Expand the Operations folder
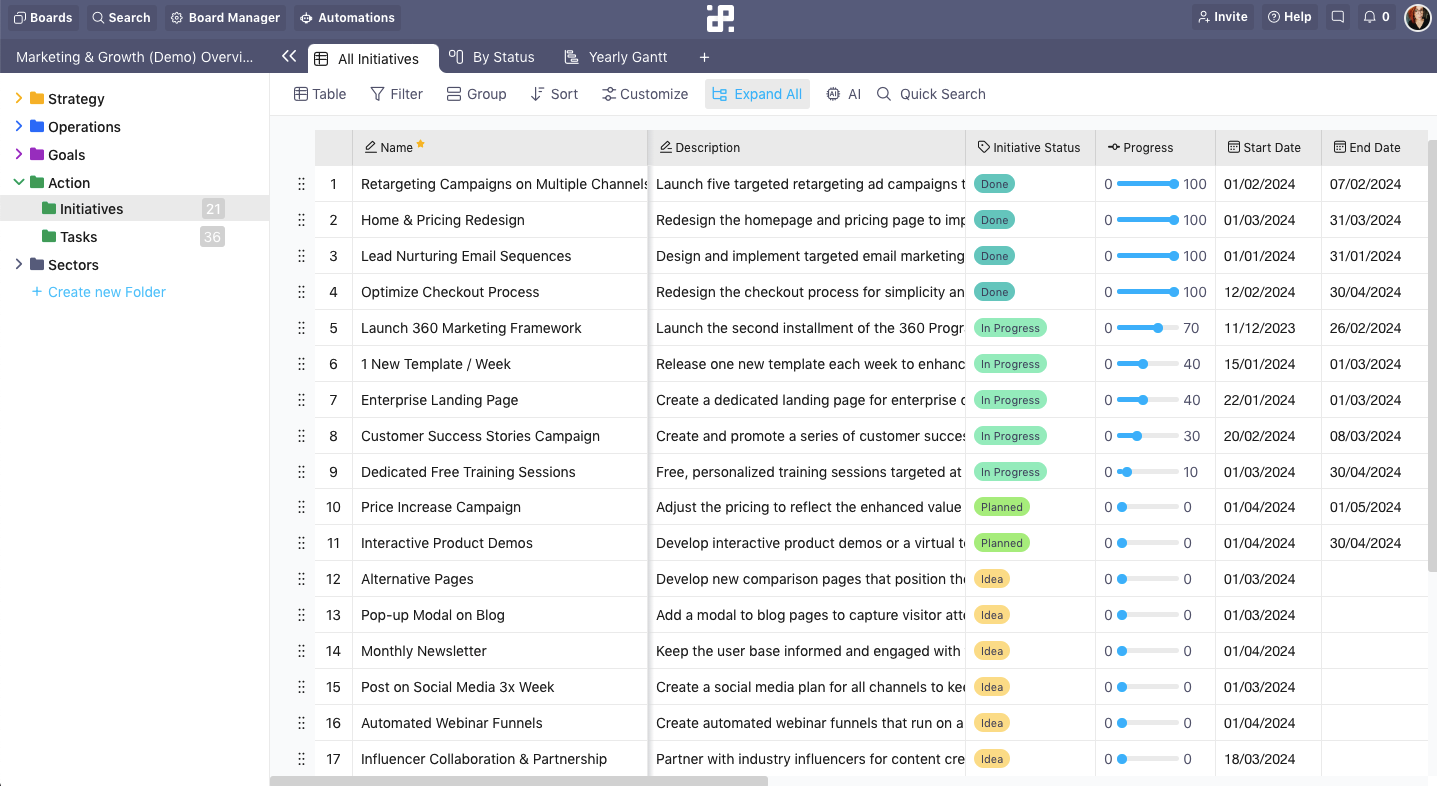Screen dimensions: 1437x786 tap(17, 127)
